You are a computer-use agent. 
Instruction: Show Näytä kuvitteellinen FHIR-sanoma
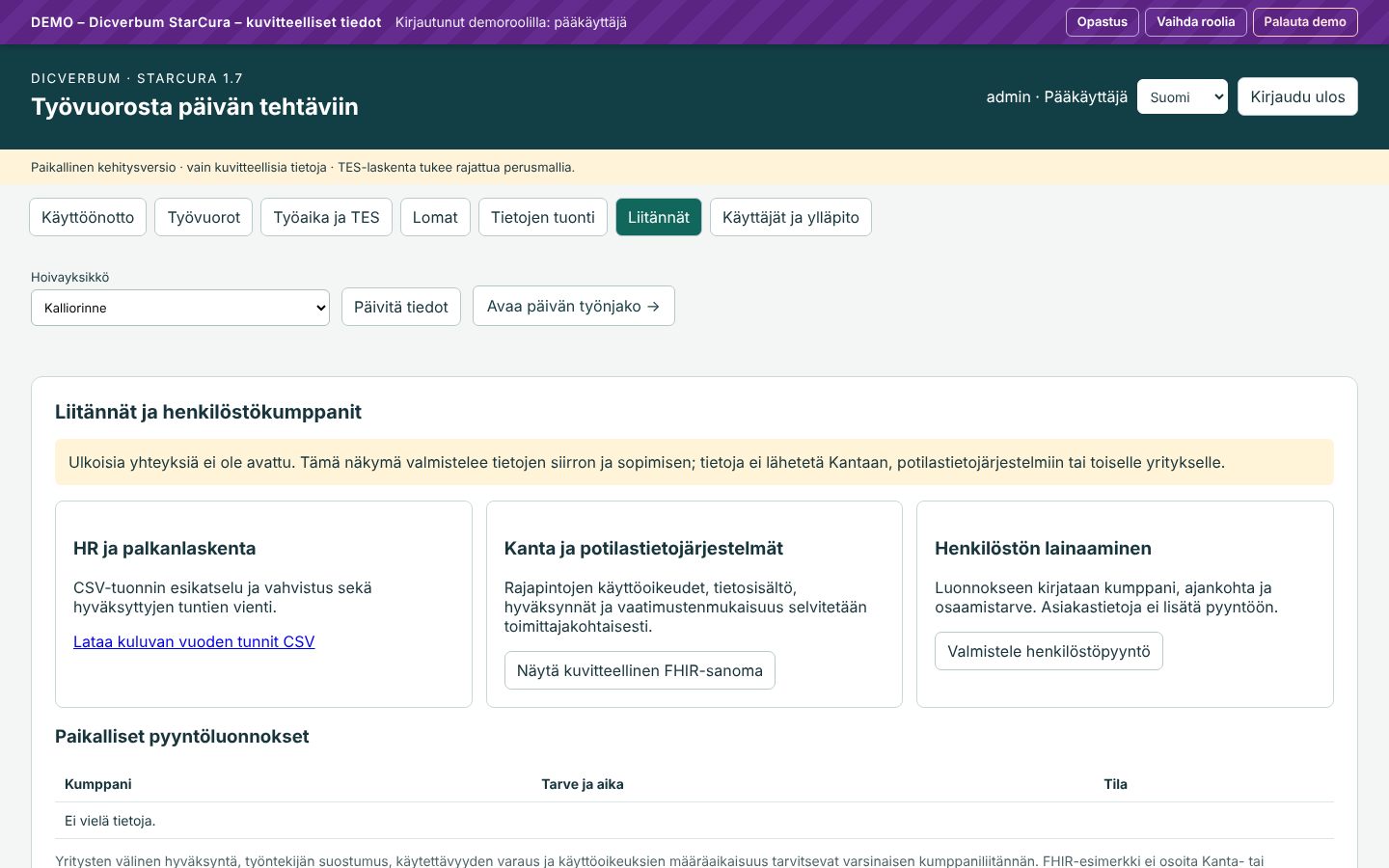(640, 670)
